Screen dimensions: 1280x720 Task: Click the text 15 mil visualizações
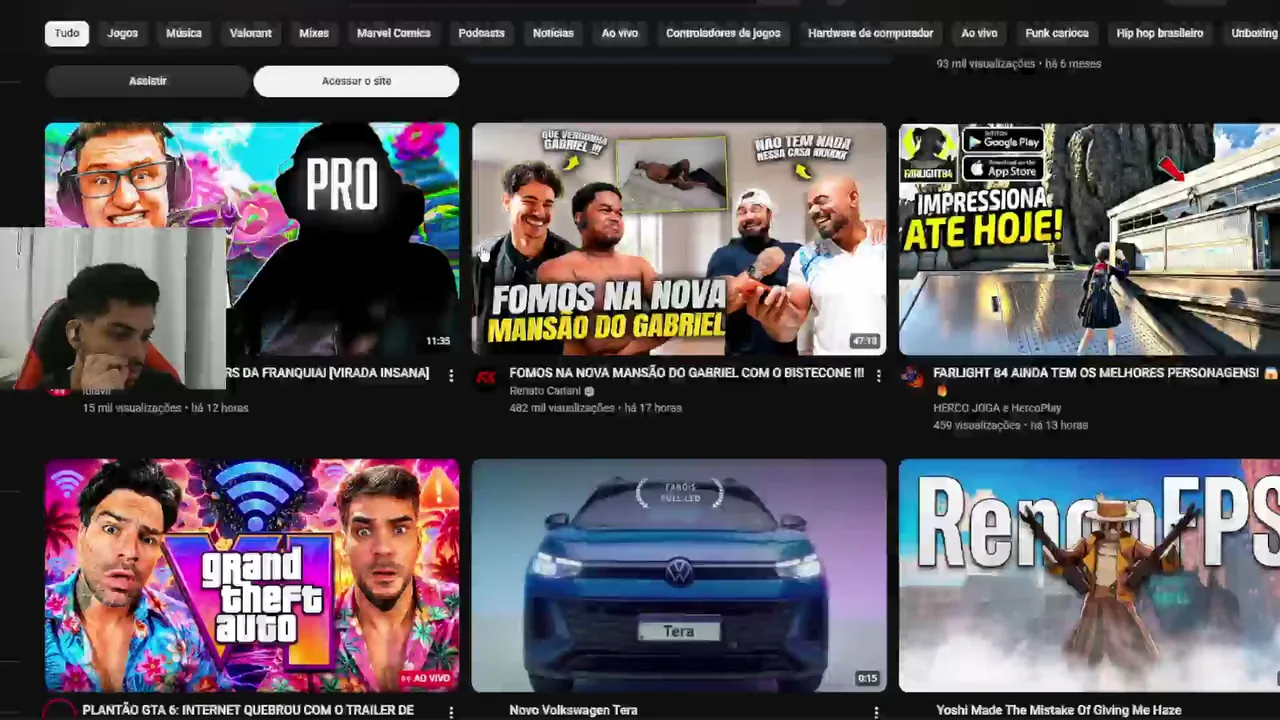132,408
